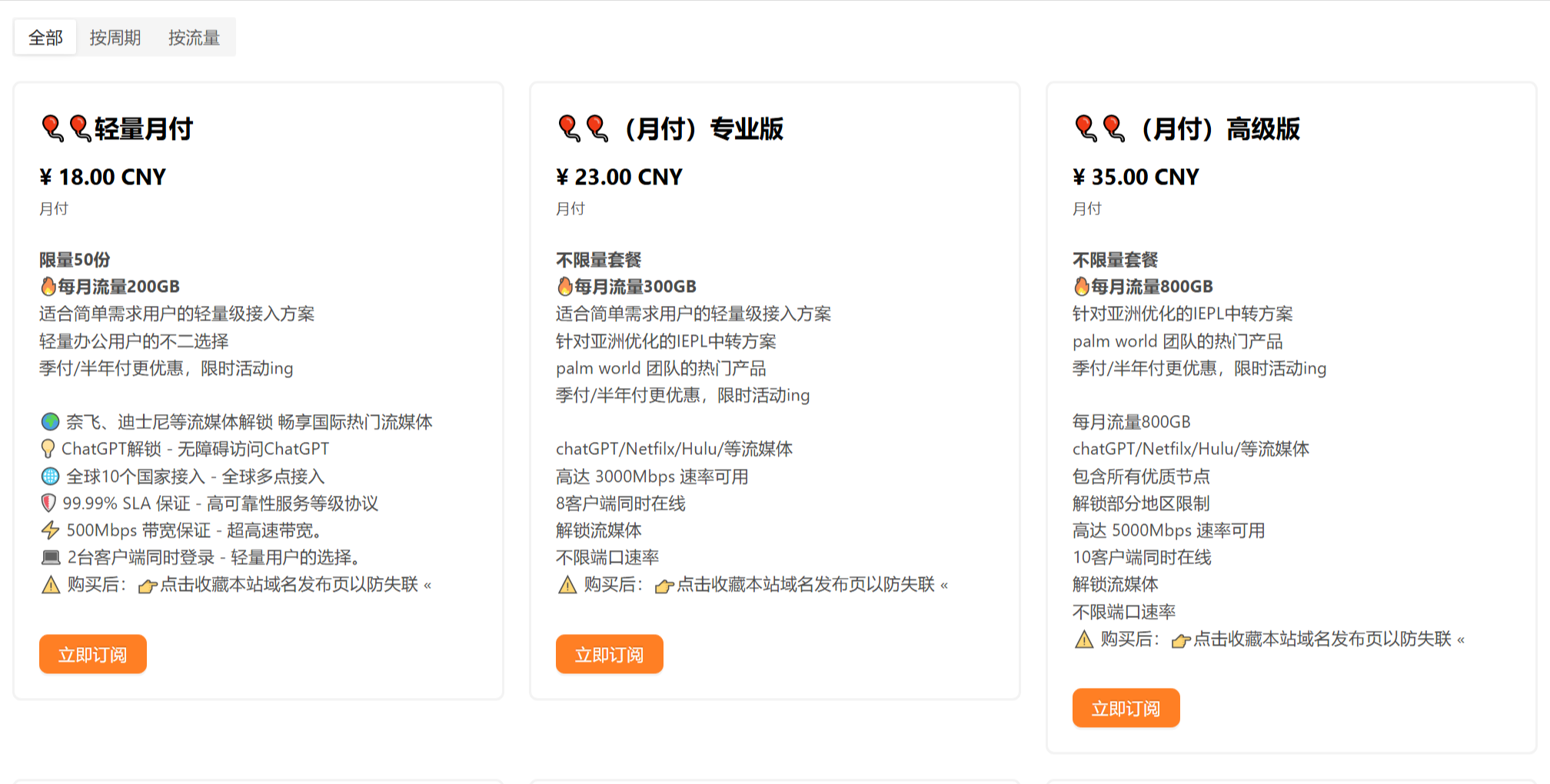Click the fire icon next to 每月流量800GB
1550x784 pixels.
pyautogui.click(x=1082, y=287)
